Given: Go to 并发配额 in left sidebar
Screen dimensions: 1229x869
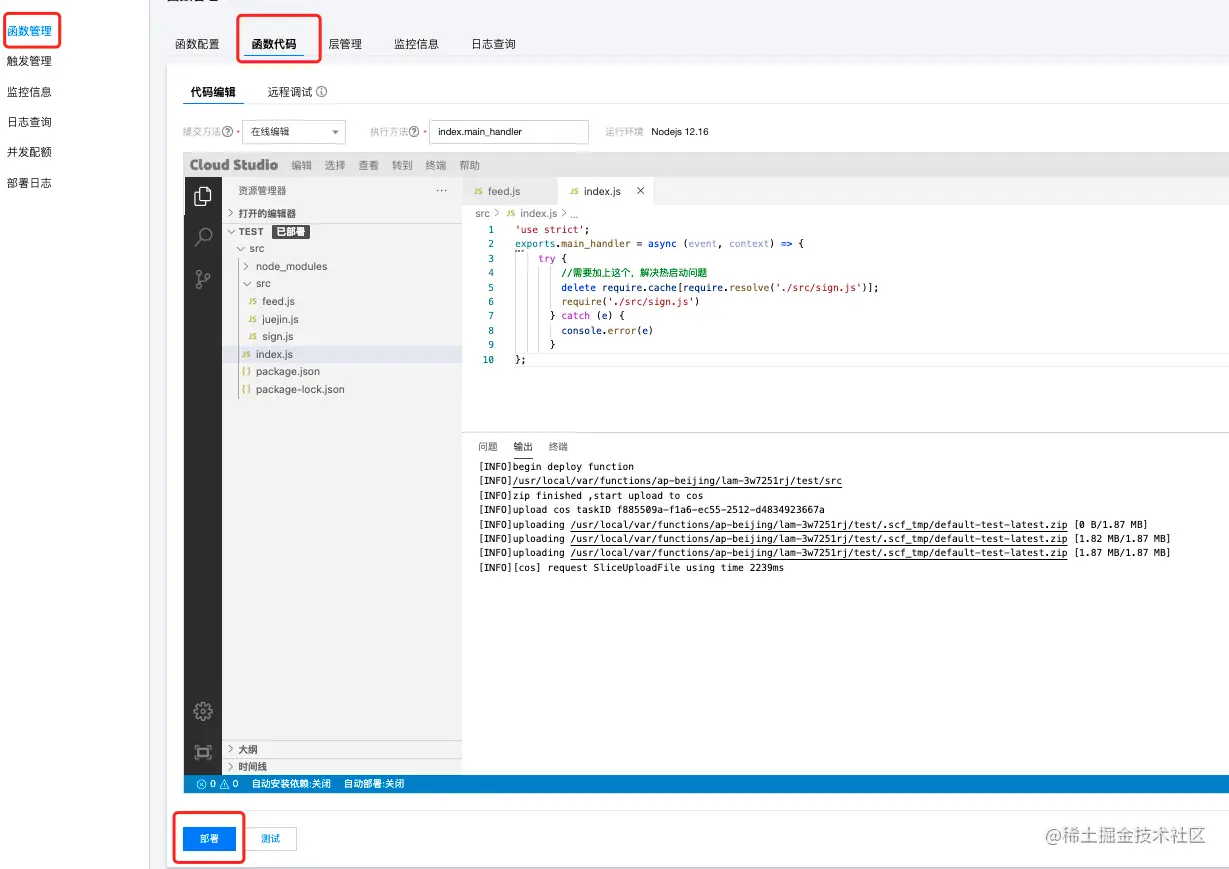Looking at the screenshot, I should tap(29, 152).
